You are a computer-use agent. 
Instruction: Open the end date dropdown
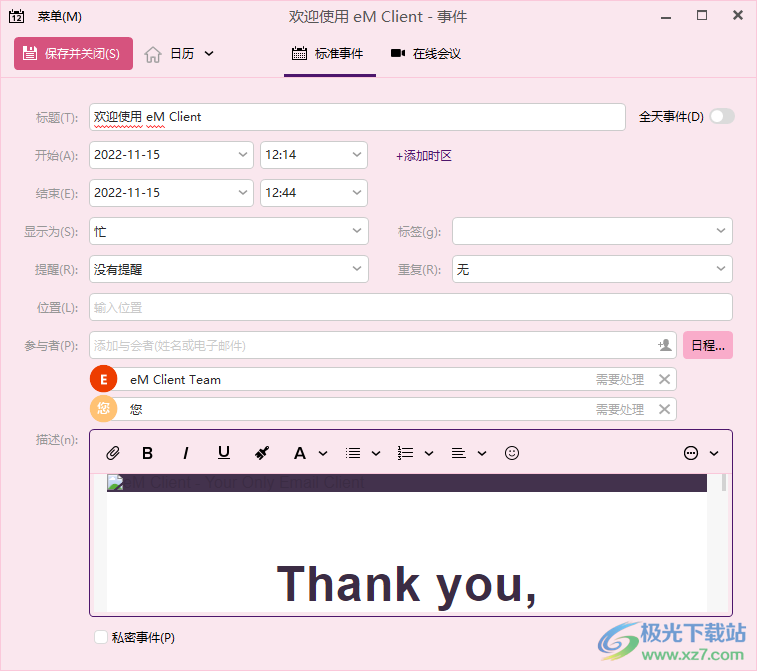click(x=242, y=193)
